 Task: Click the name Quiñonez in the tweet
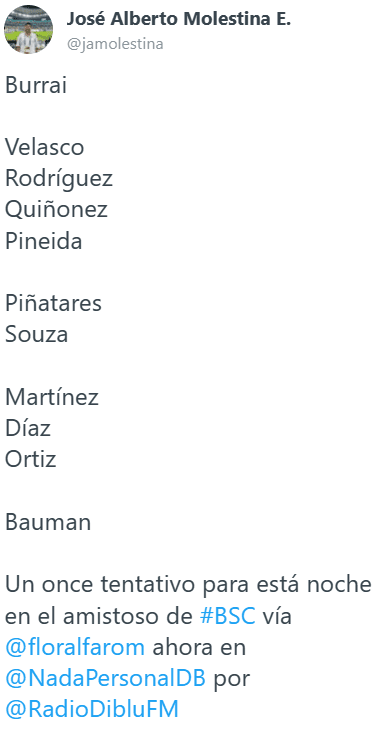tap(56, 210)
